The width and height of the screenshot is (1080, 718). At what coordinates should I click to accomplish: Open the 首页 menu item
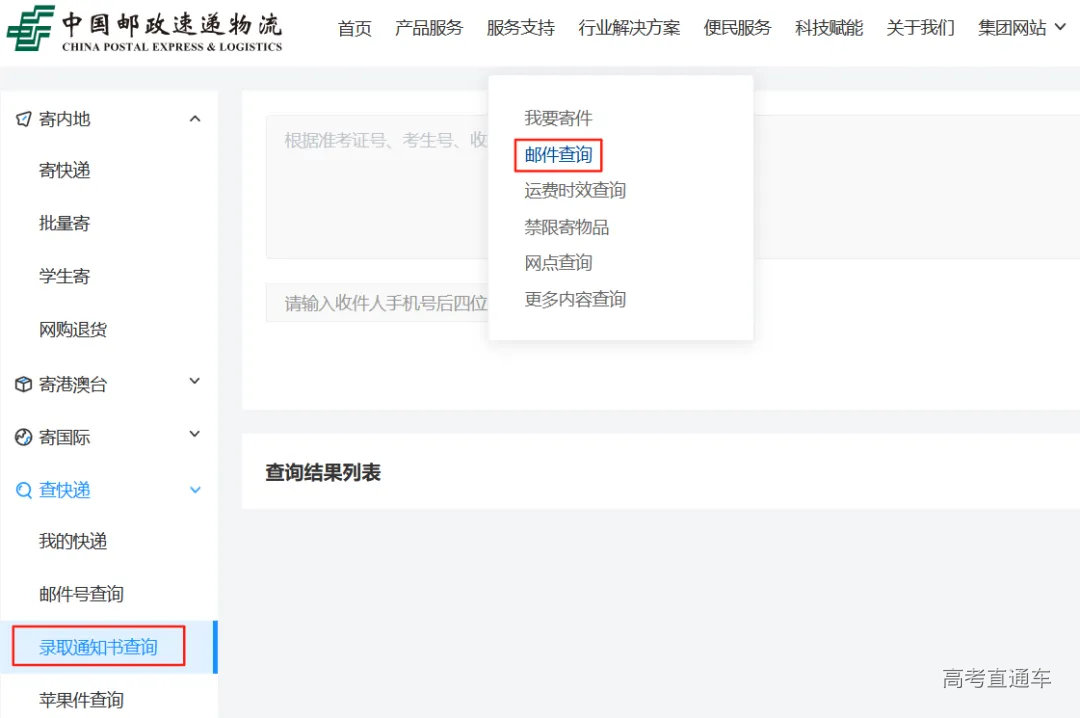click(x=355, y=29)
